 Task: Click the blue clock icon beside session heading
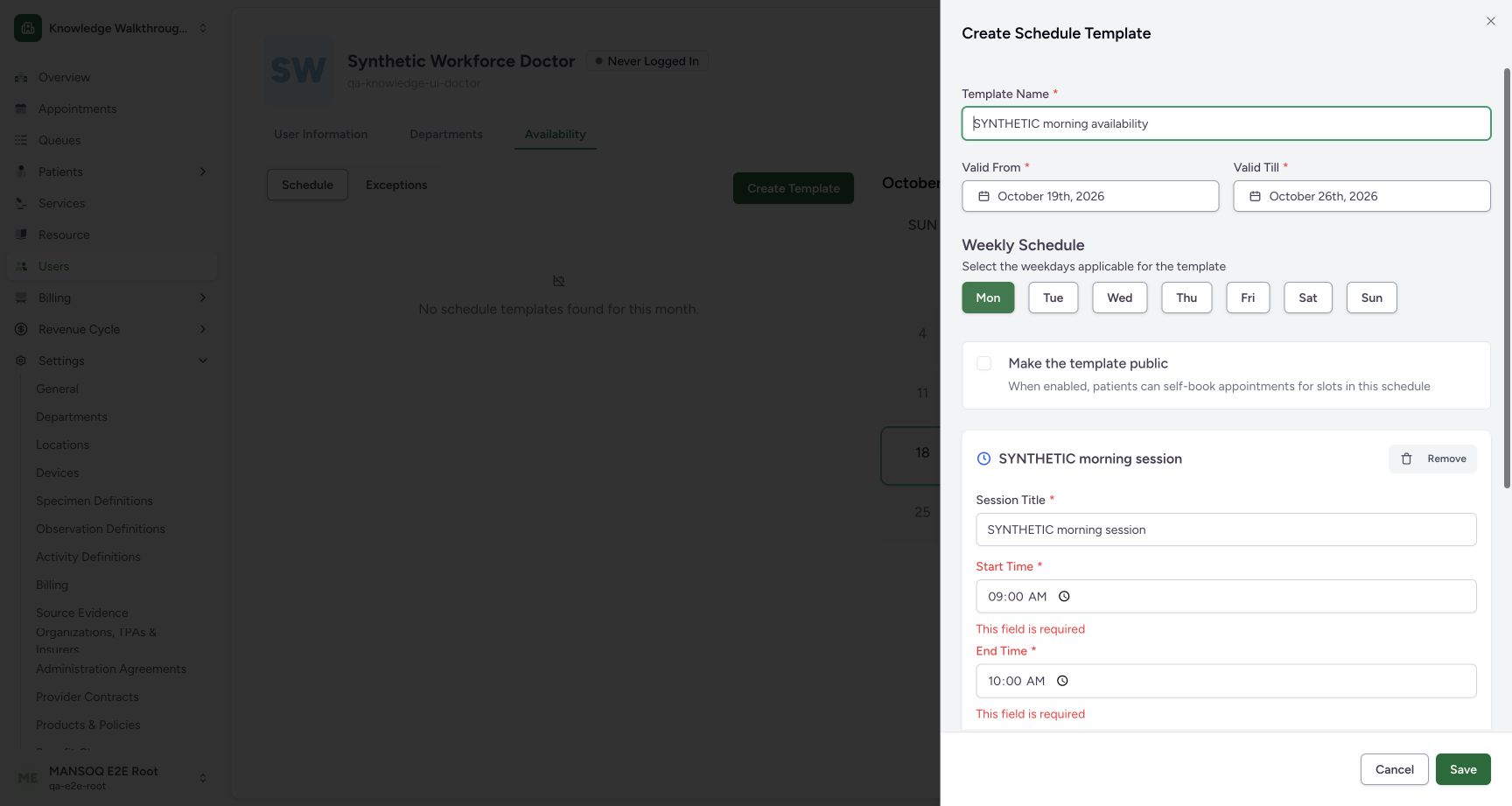pyautogui.click(x=983, y=459)
